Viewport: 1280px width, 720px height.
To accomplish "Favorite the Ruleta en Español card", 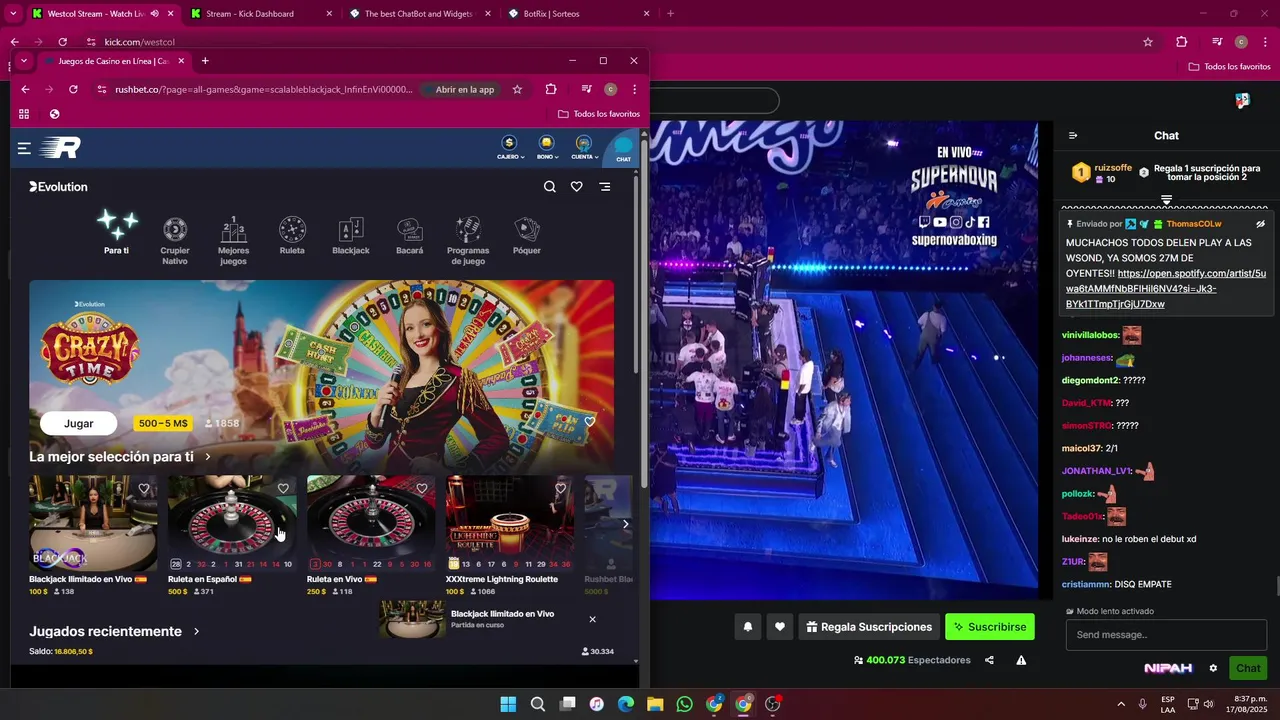I will point(283,489).
